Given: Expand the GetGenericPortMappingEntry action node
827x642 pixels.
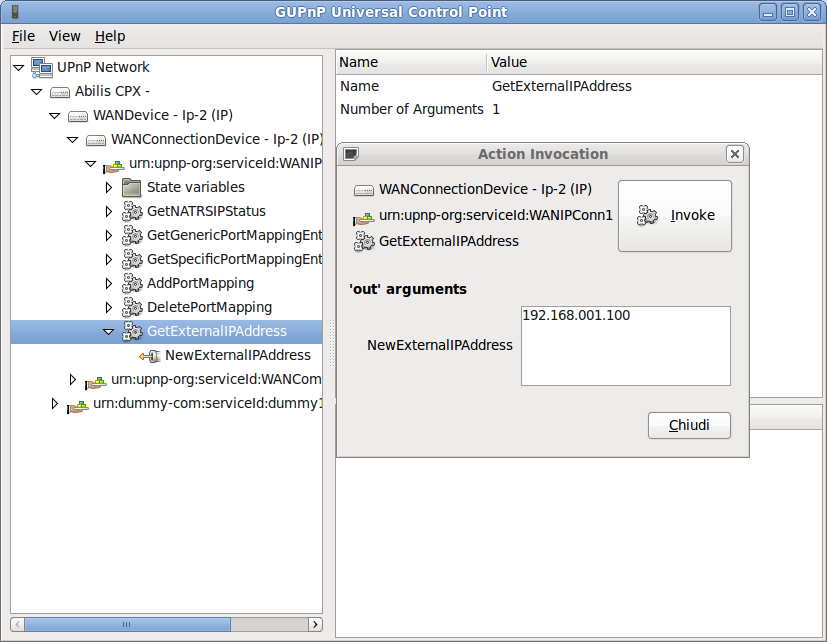Looking at the screenshot, I should (109, 235).
